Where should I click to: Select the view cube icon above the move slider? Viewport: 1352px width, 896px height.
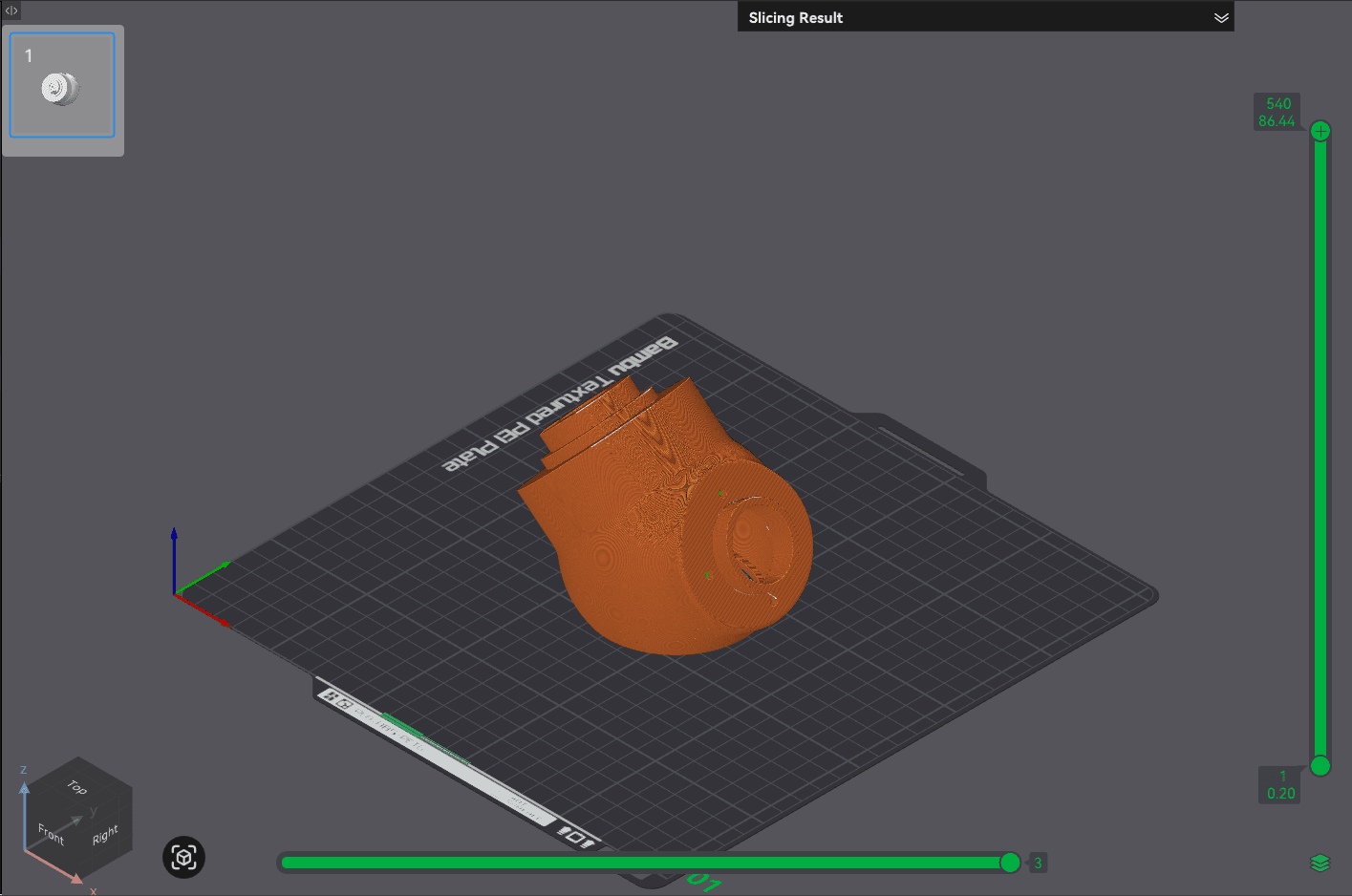pyautogui.click(x=182, y=857)
